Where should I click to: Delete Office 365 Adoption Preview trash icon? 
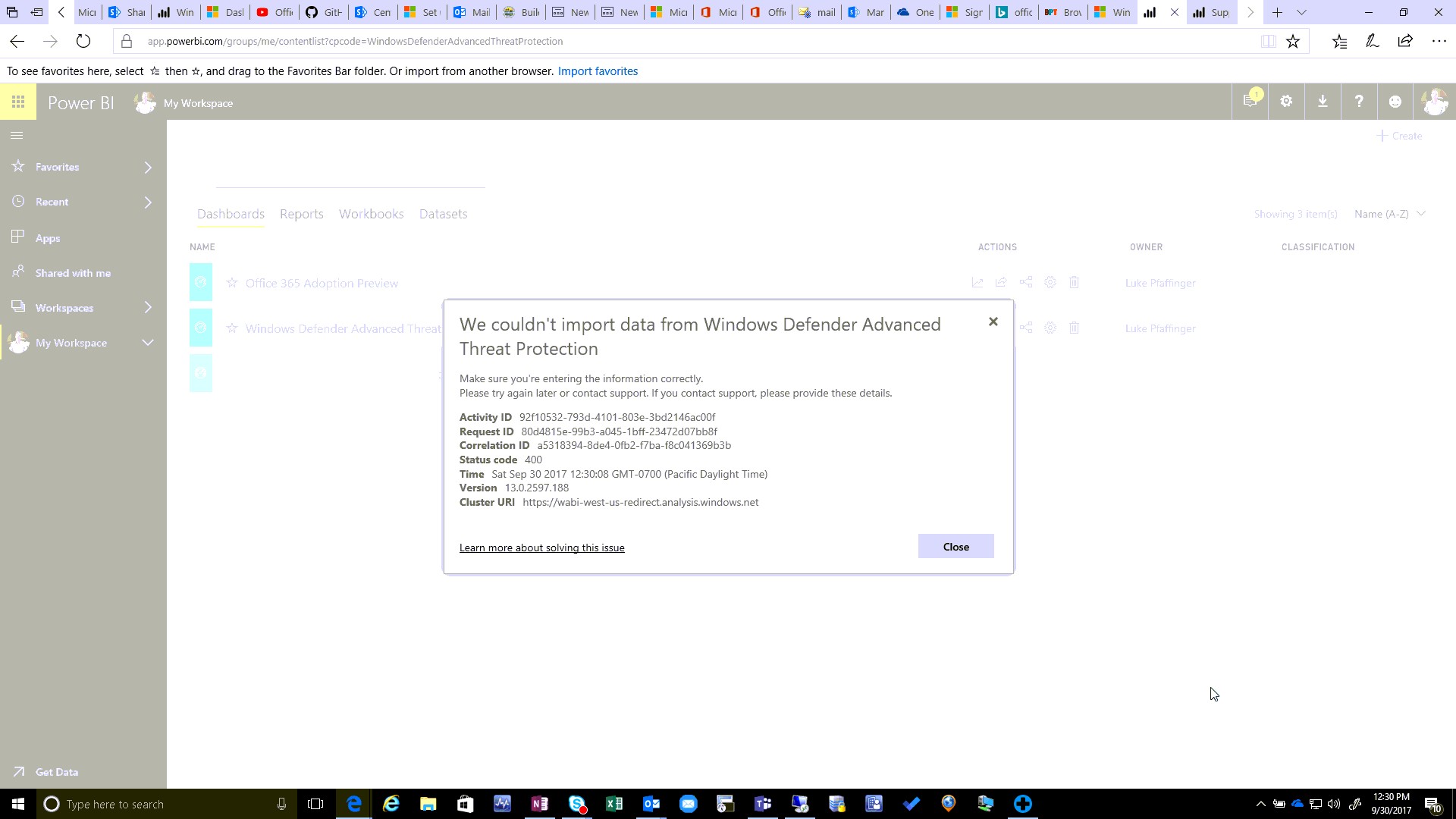1074,282
